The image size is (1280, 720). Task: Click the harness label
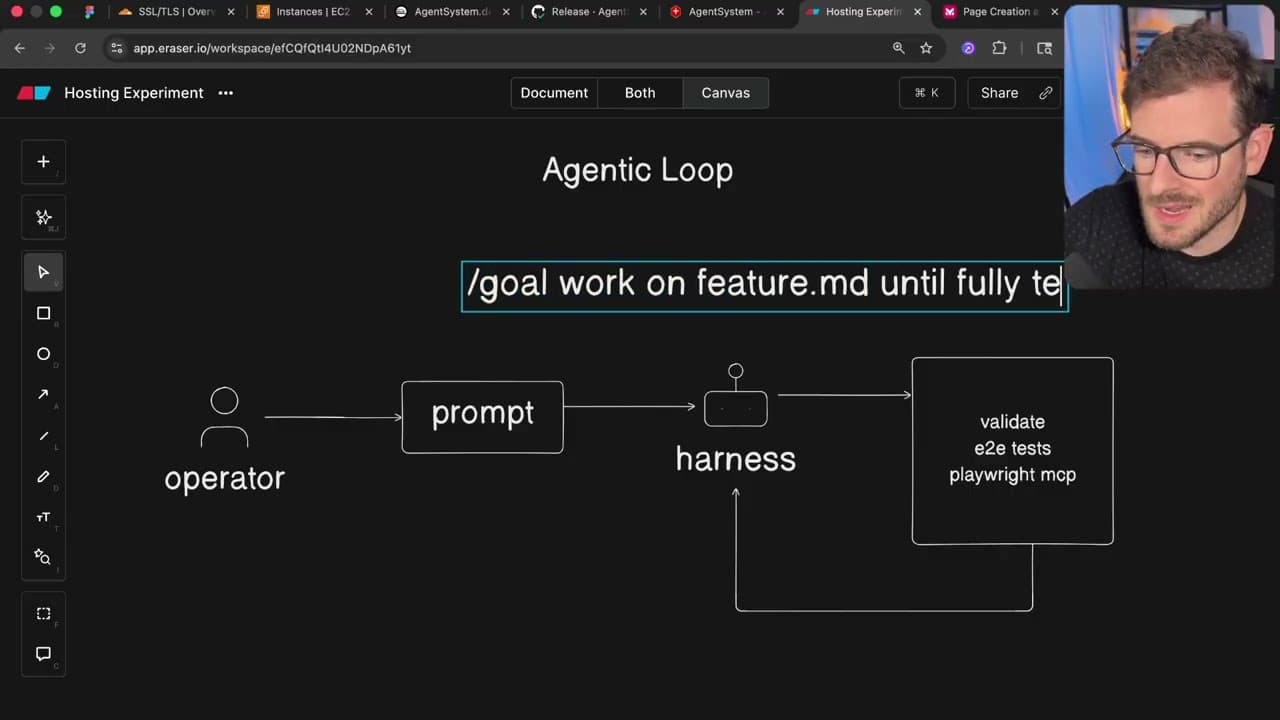(x=736, y=459)
